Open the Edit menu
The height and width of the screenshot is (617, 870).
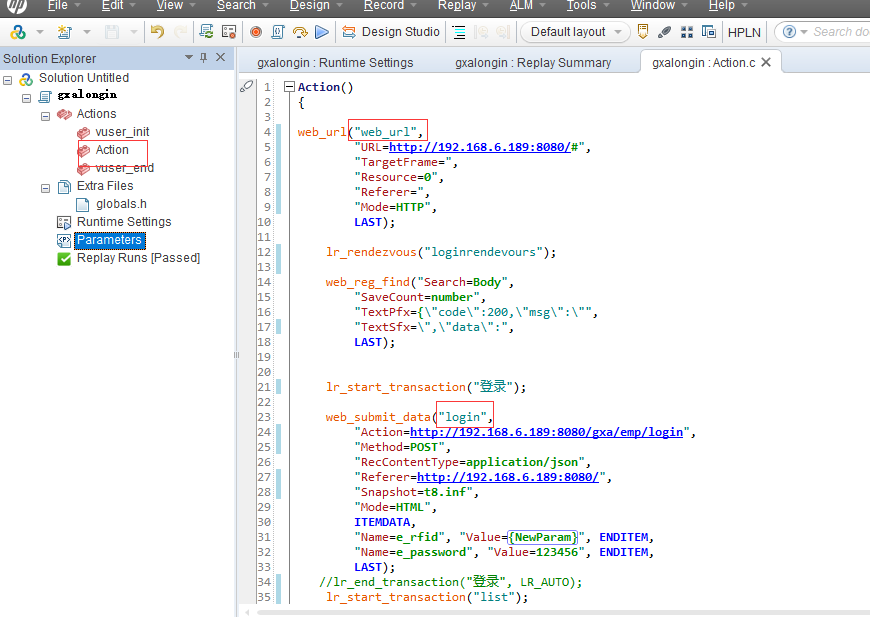point(112,6)
